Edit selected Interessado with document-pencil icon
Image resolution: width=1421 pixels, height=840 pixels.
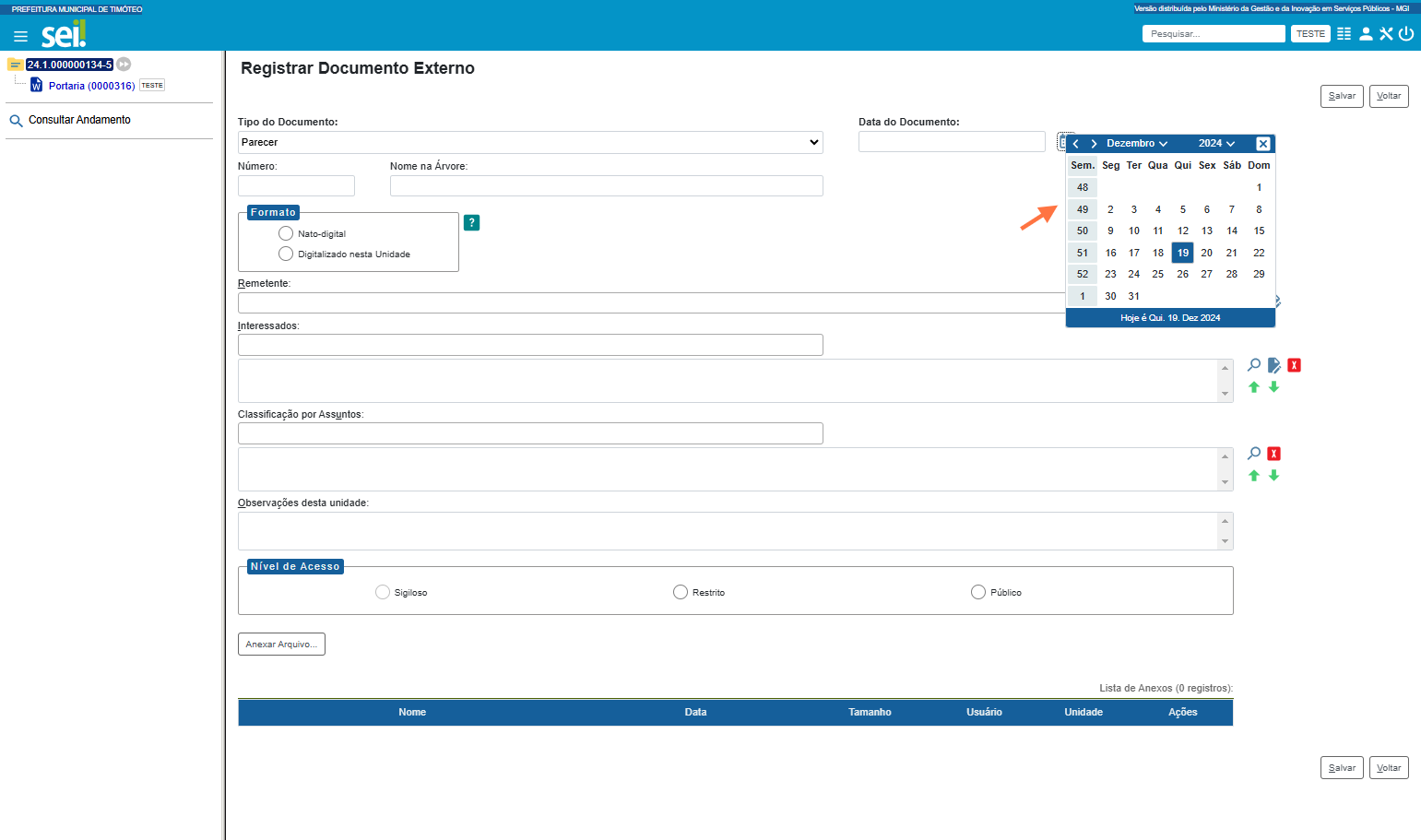(x=1274, y=365)
